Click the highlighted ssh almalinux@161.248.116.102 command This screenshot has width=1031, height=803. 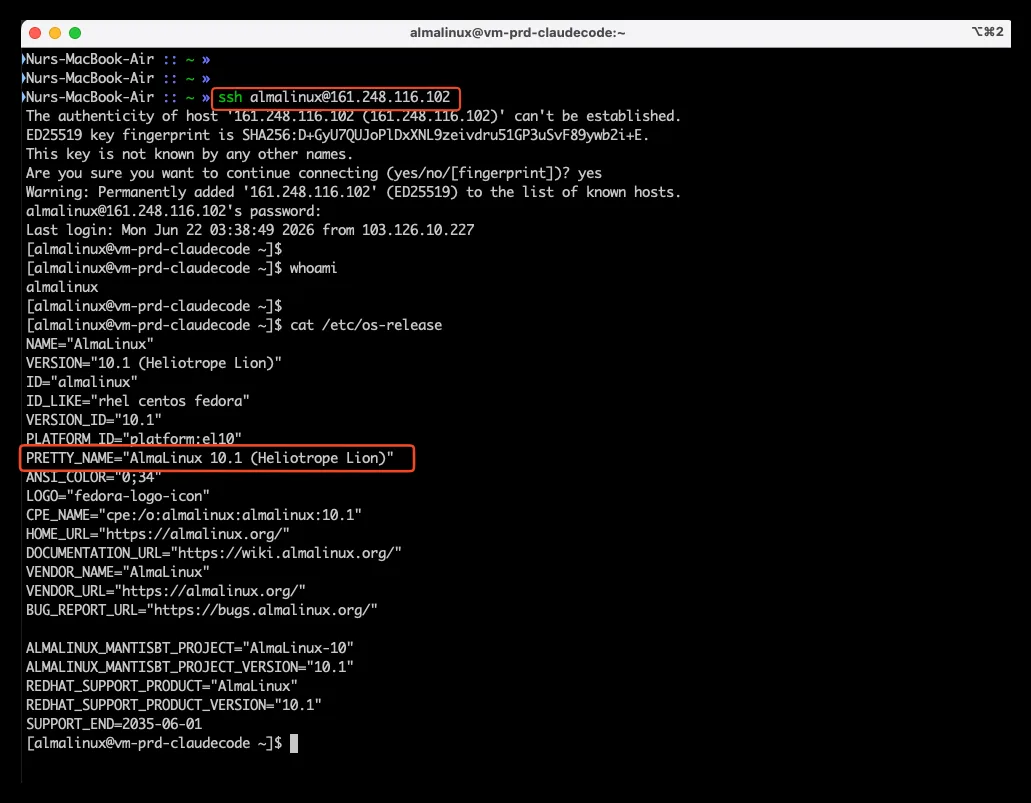pos(336,97)
